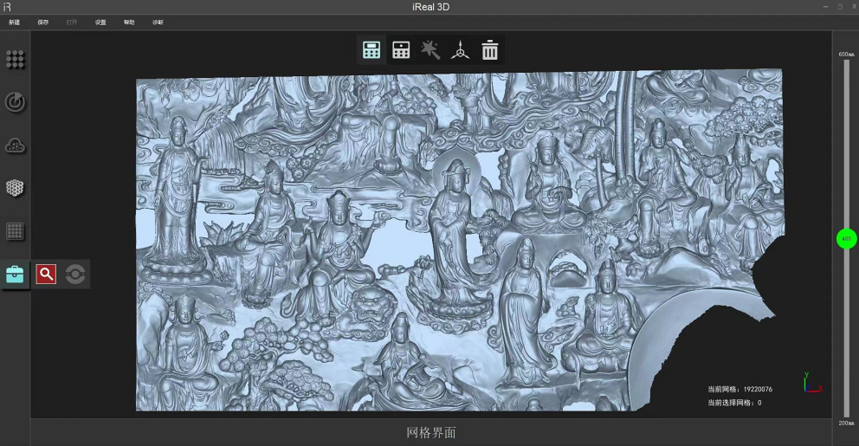This screenshot has height=446, width=859.
Task: Click the circular scan gauge sidebar icon
Action: [x=15, y=102]
